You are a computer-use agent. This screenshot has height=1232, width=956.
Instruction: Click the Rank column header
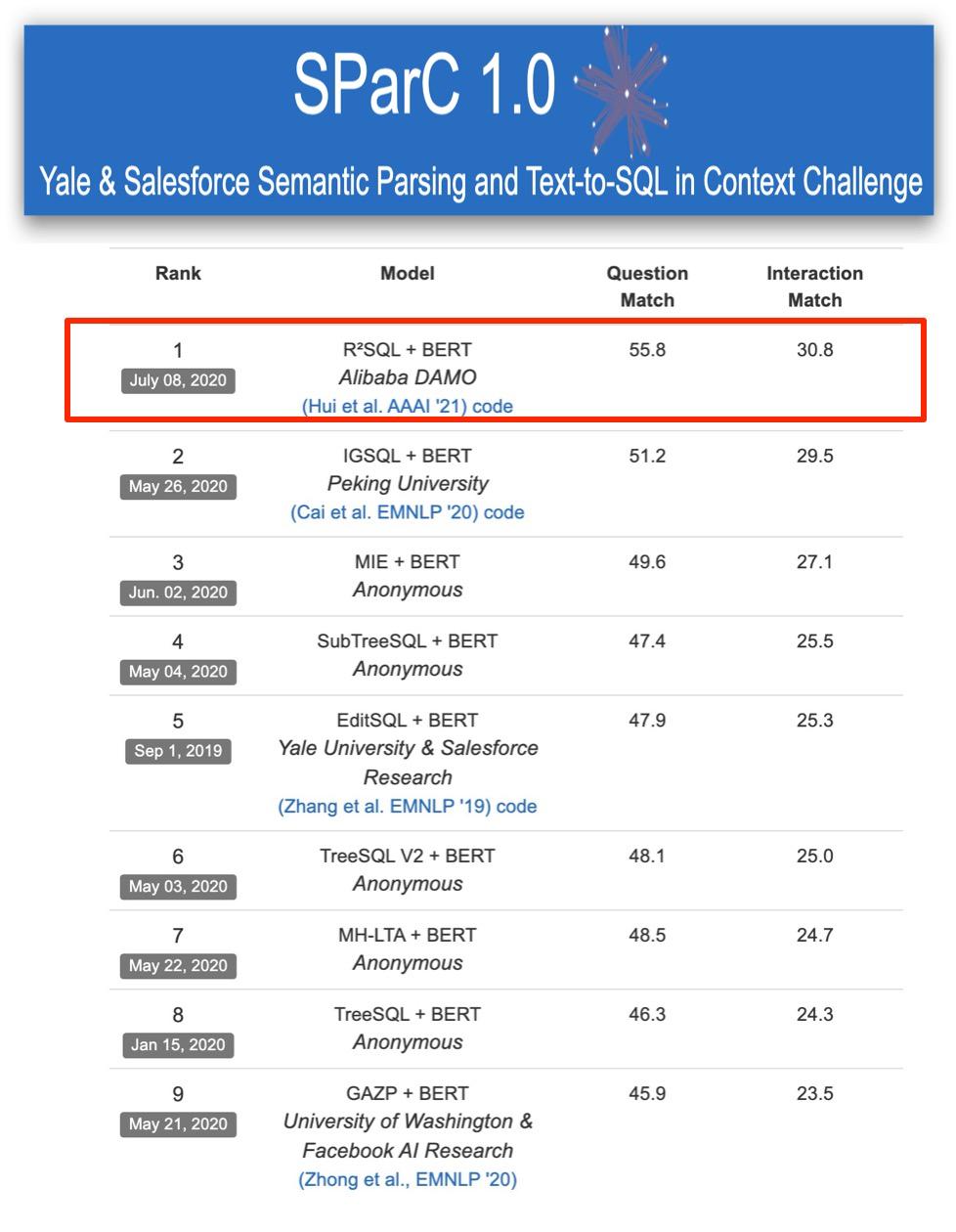coord(178,274)
